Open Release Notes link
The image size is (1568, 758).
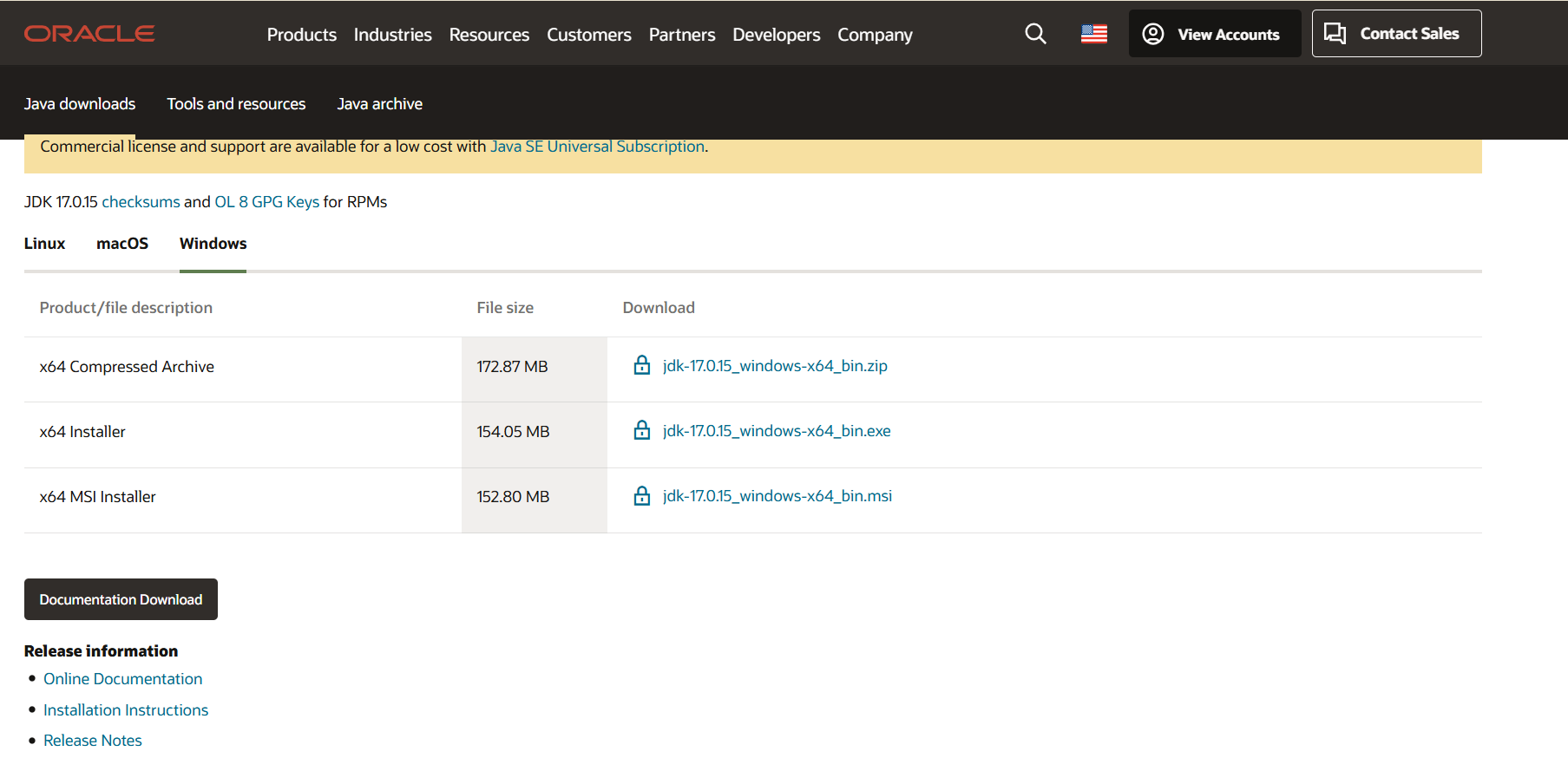[93, 741]
